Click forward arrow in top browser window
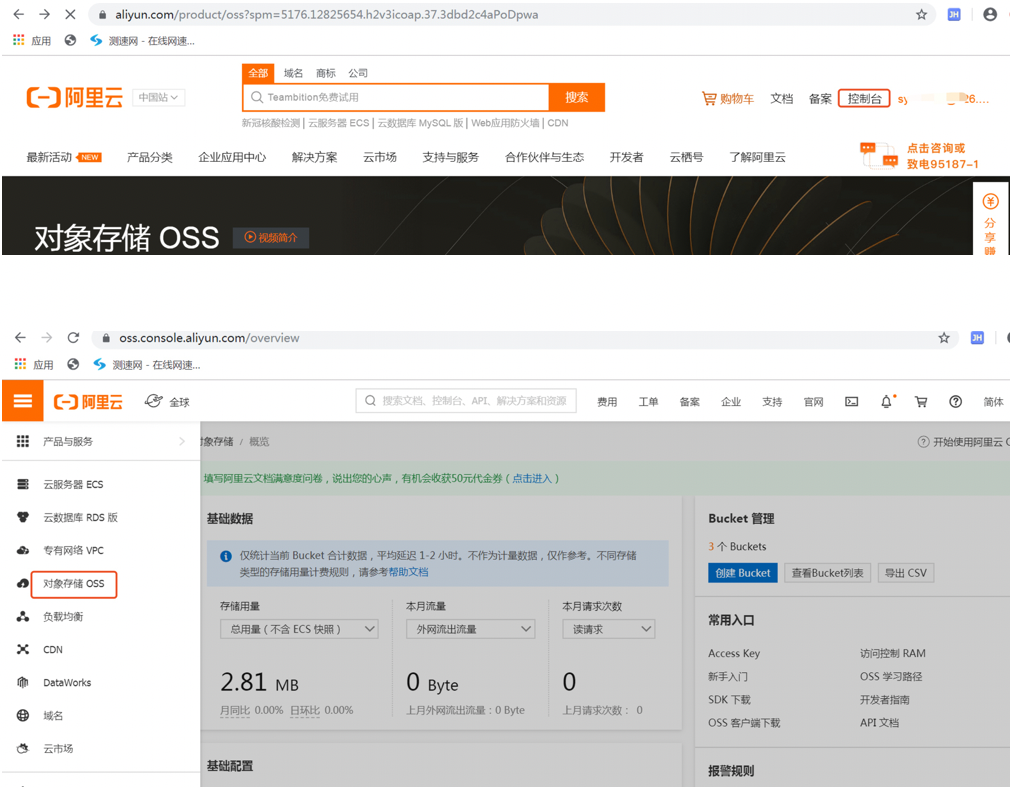Image resolution: width=1010 pixels, height=788 pixels. [x=44, y=14]
